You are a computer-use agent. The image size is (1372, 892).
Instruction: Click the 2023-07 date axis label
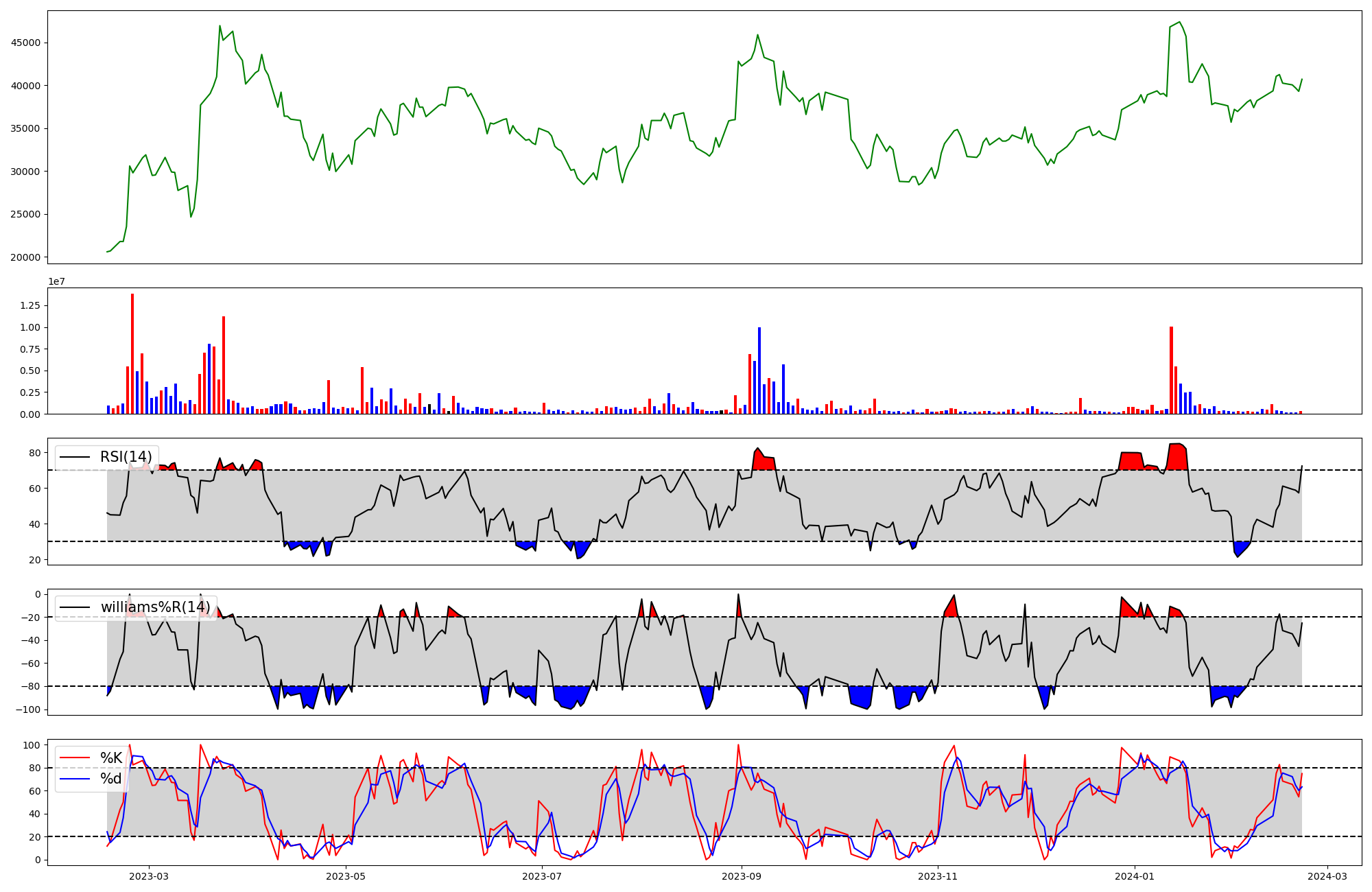point(542,876)
